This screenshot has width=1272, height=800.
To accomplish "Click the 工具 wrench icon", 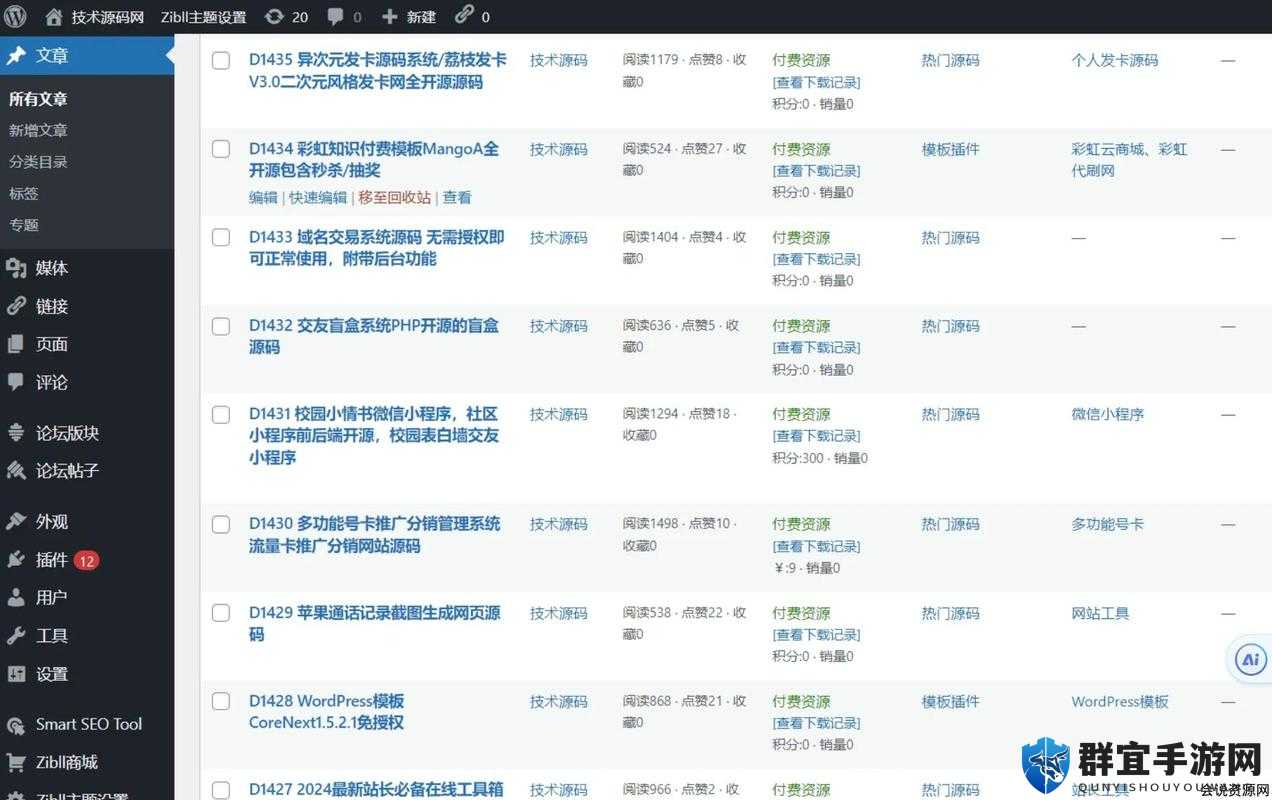I will tap(16, 635).
